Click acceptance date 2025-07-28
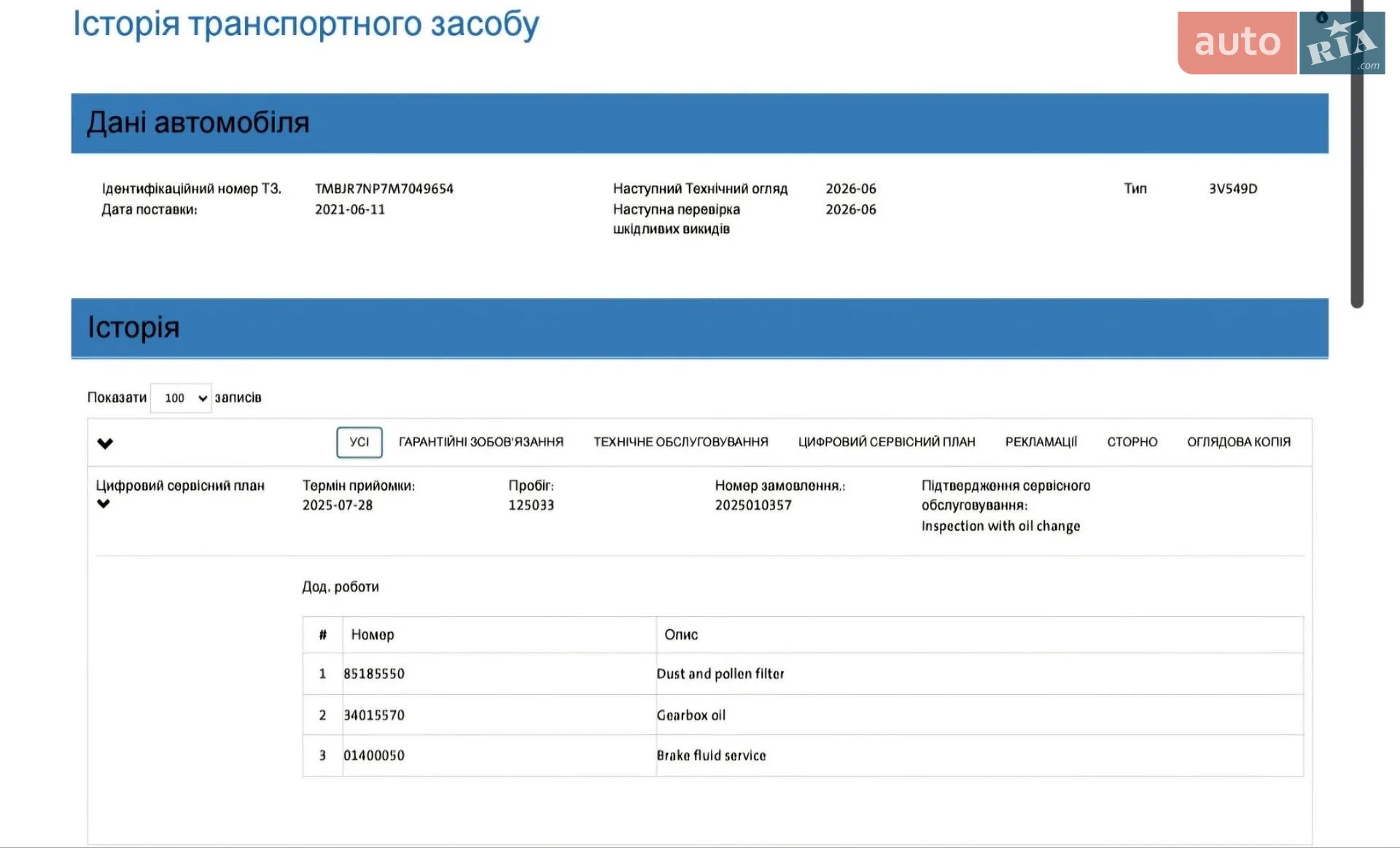Image resolution: width=1400 pixels, height=848 pixels. coord(338,505)
